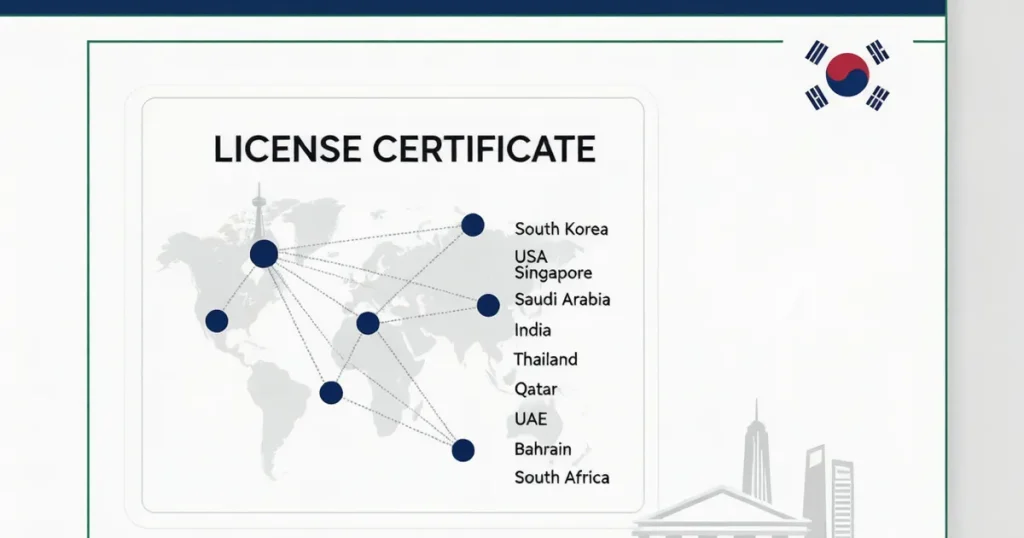Click the western North America map node
Screen dimensions: 1024x538
[x=217, y=321]
